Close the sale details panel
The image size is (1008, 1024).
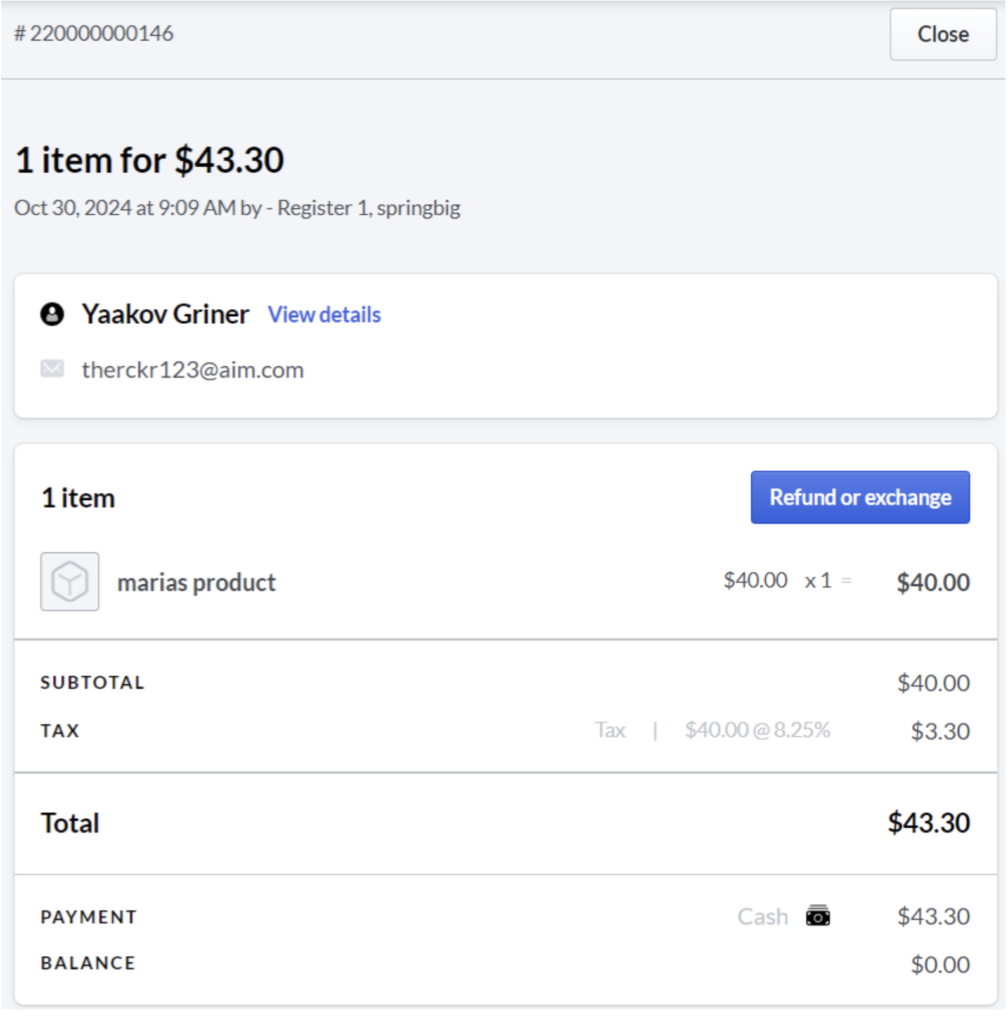pyautogui.click(x=943, y=35)
